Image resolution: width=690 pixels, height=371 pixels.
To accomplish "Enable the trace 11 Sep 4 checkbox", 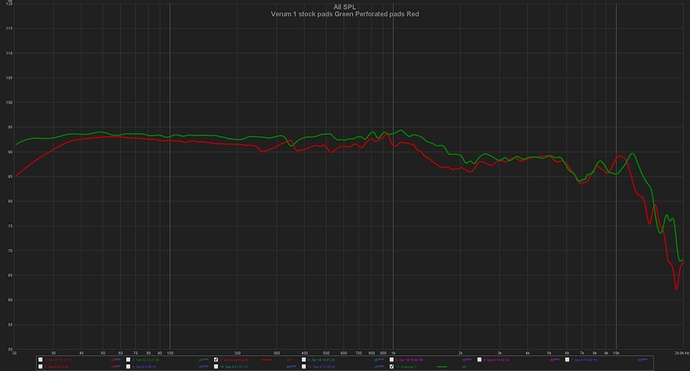I will (x=304, y=367).
